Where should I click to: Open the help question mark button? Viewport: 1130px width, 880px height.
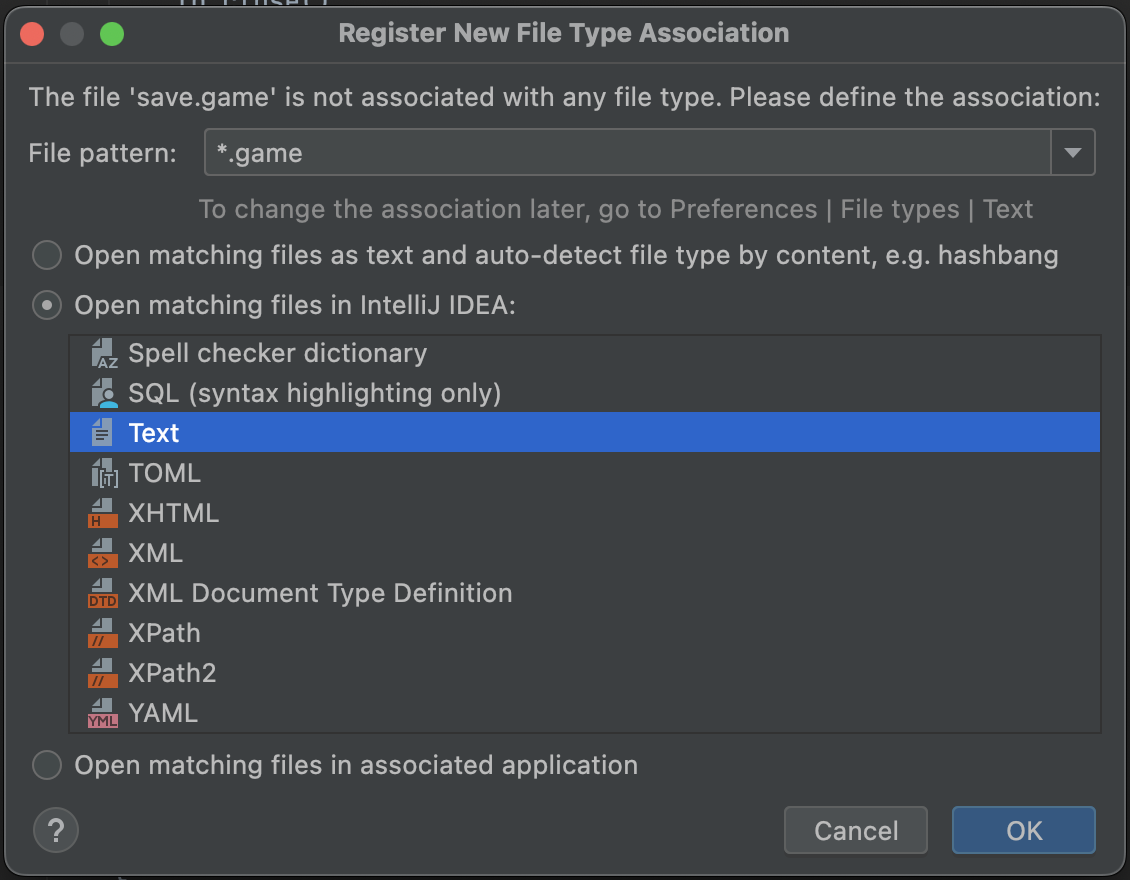point(56,830)
